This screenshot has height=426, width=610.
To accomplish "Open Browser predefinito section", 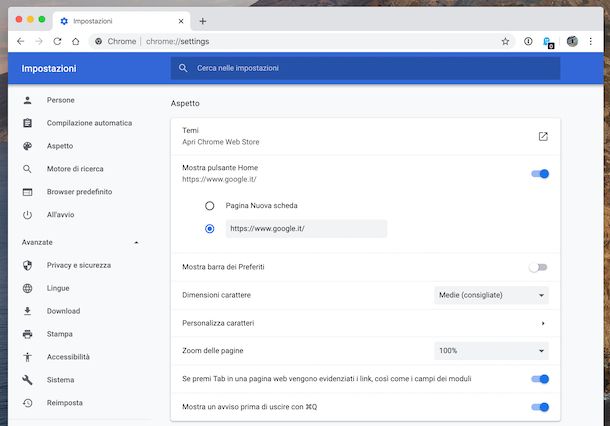I will tap(79, 192).
